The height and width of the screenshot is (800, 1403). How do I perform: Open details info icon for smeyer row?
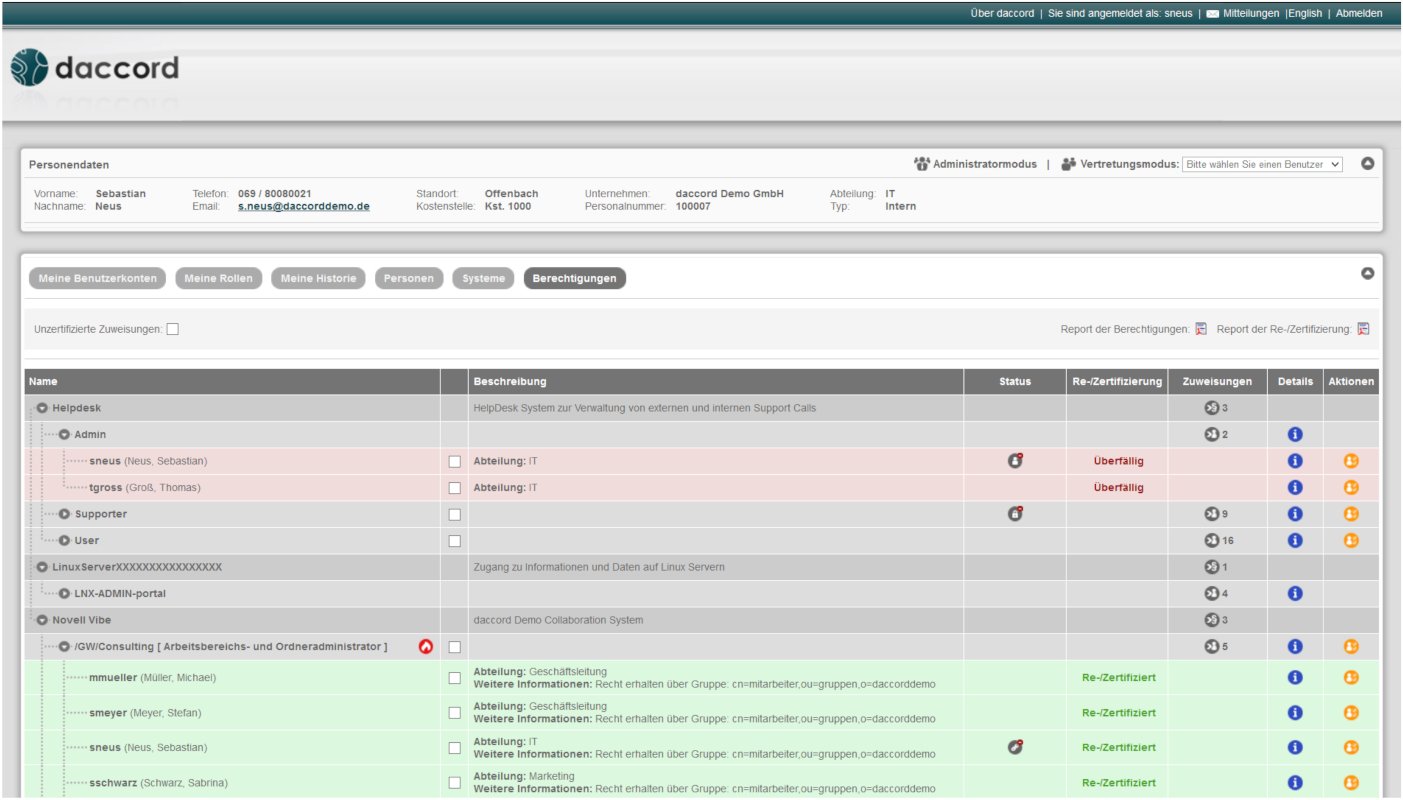[x=1295, y=713]
